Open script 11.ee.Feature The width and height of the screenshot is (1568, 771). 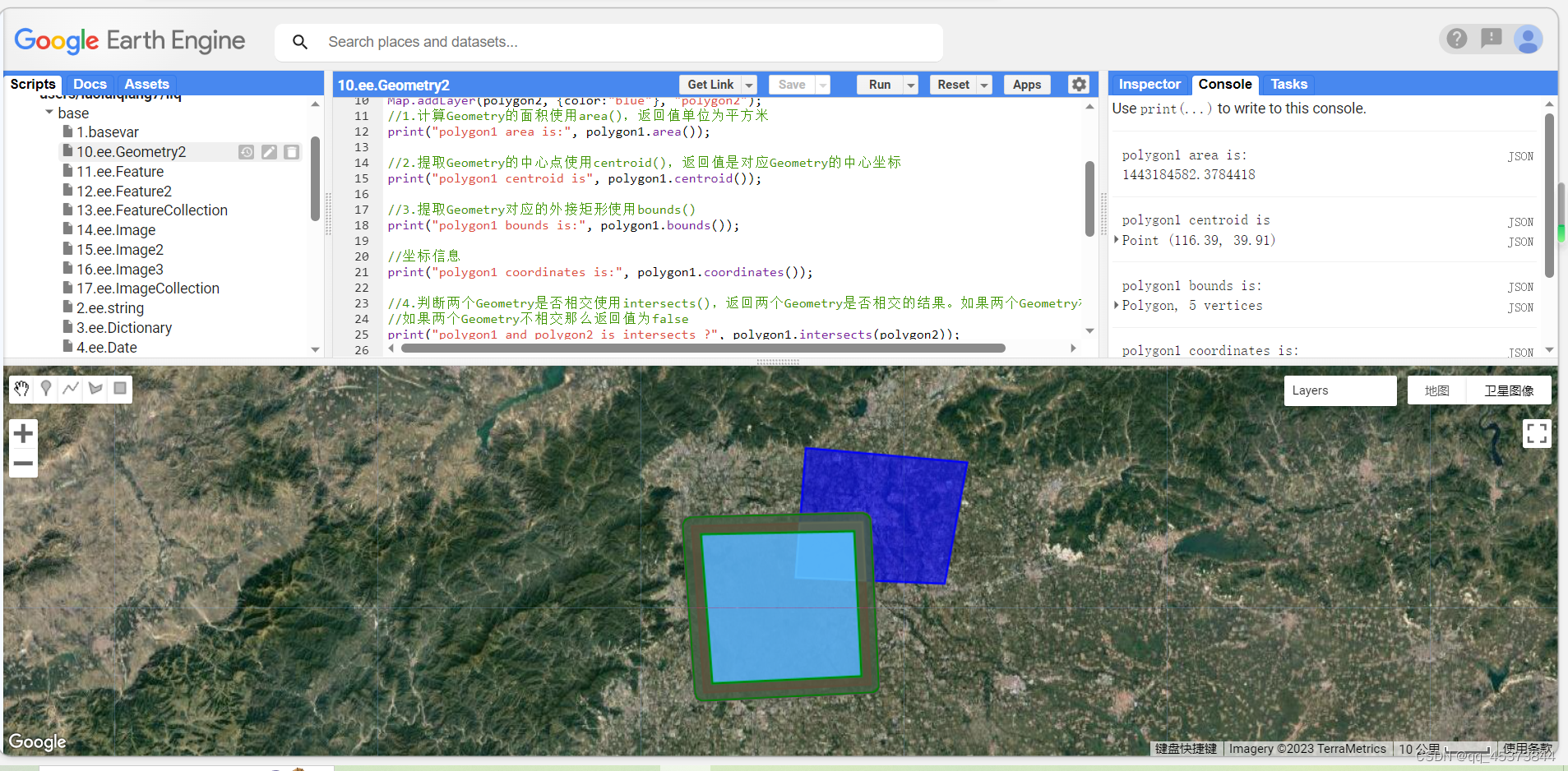pos(120,172)
